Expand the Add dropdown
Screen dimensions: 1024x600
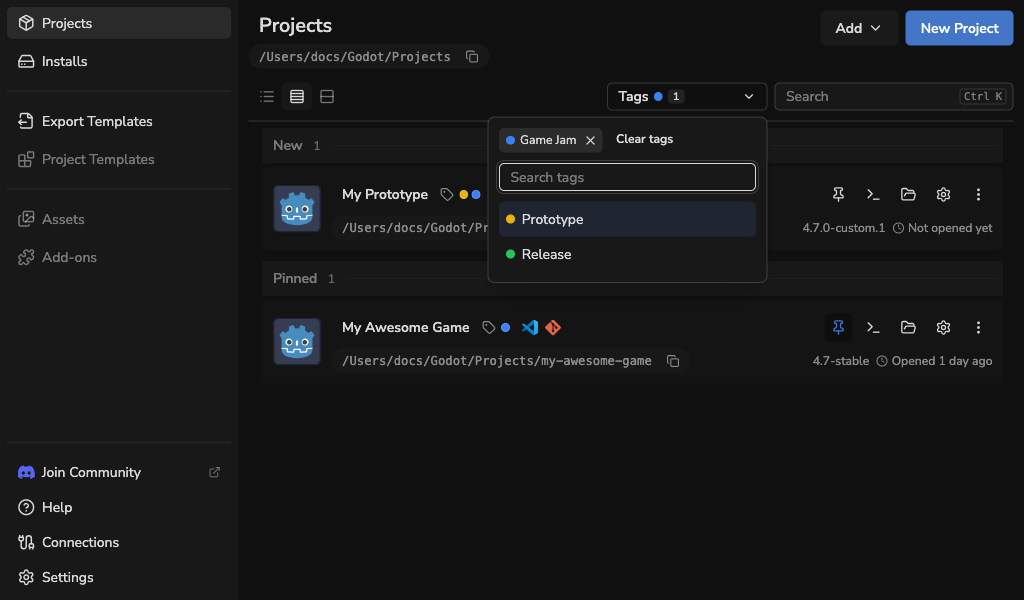click(x=858, y=28)
